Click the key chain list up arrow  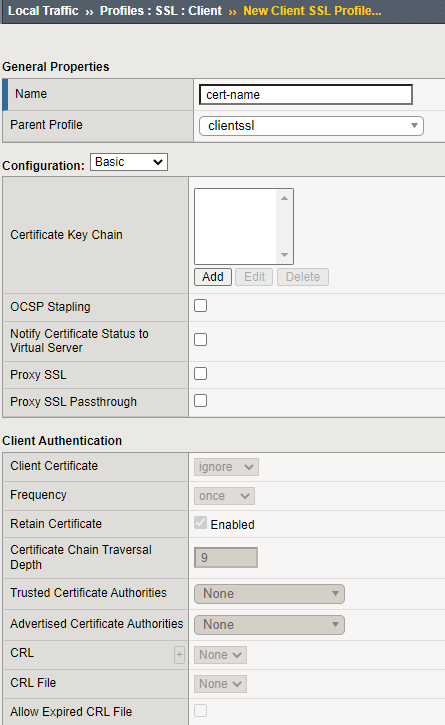[x=284, y=198]
